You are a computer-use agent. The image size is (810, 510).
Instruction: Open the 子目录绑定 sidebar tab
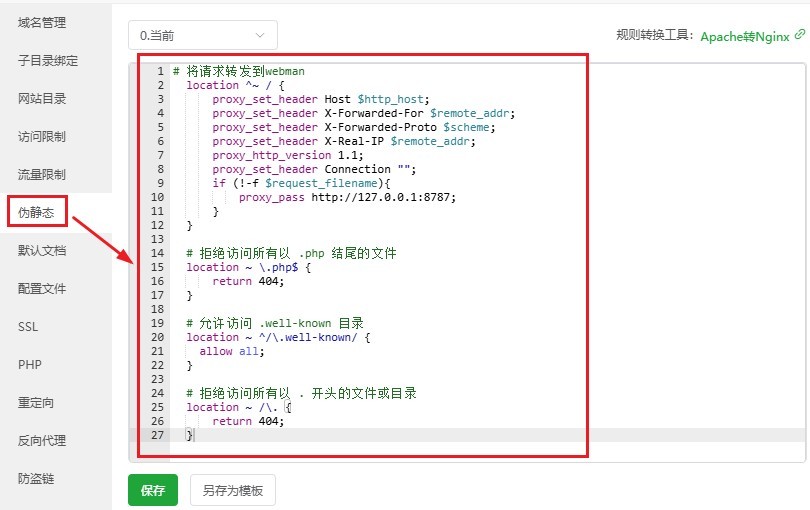48,60
